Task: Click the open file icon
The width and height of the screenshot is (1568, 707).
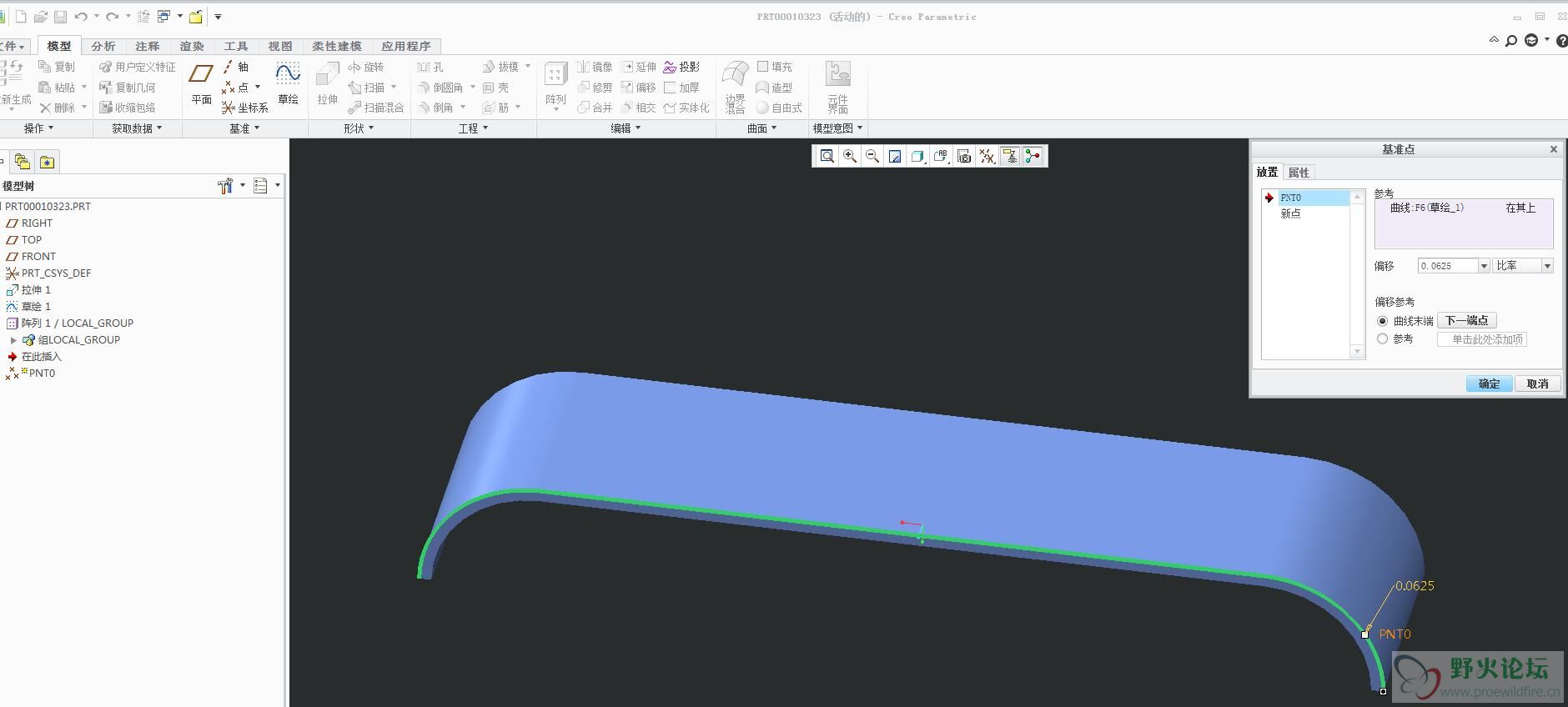Action: [x=41, y=17]
